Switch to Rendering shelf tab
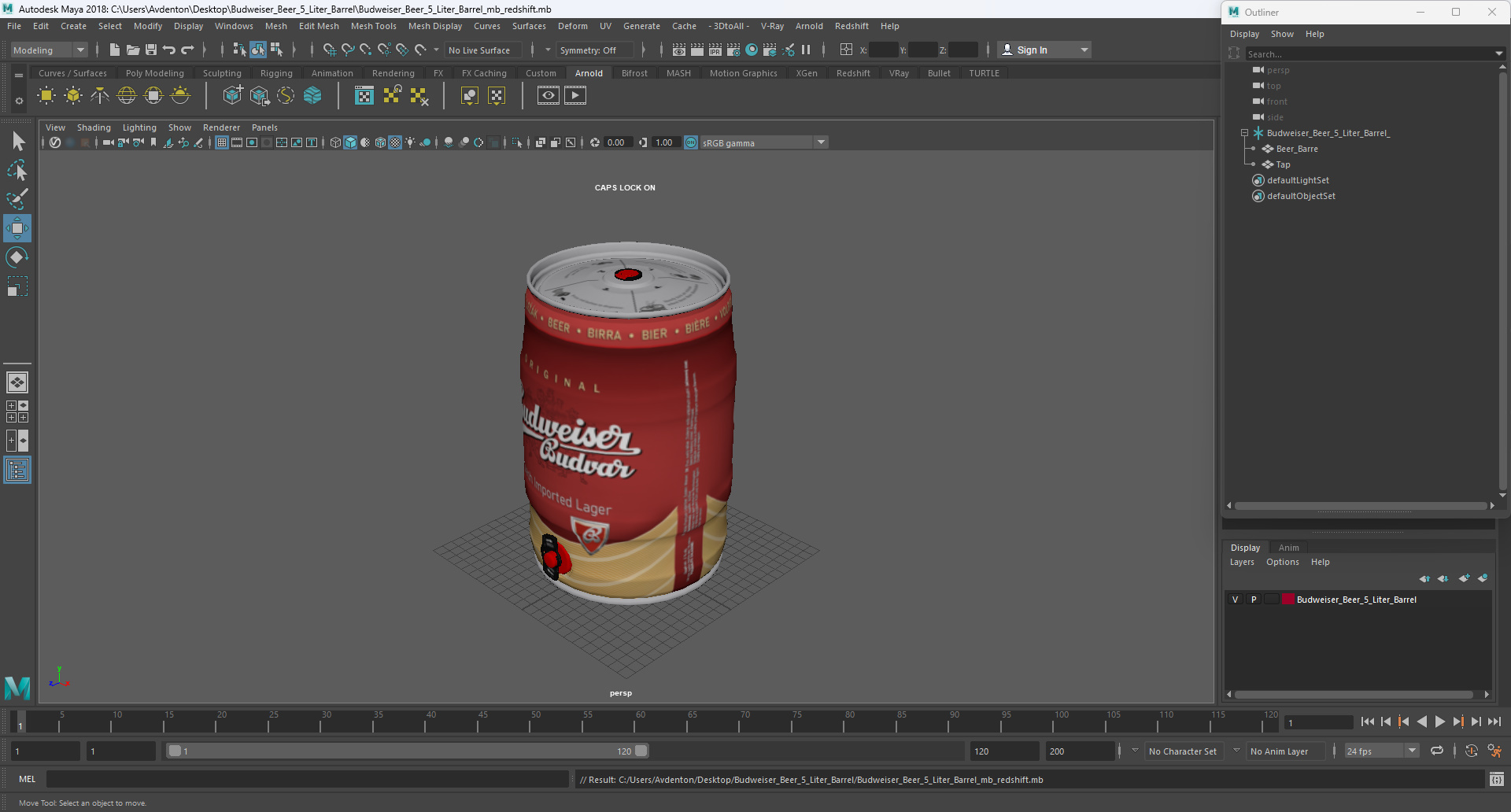 [x=393, y=73]
